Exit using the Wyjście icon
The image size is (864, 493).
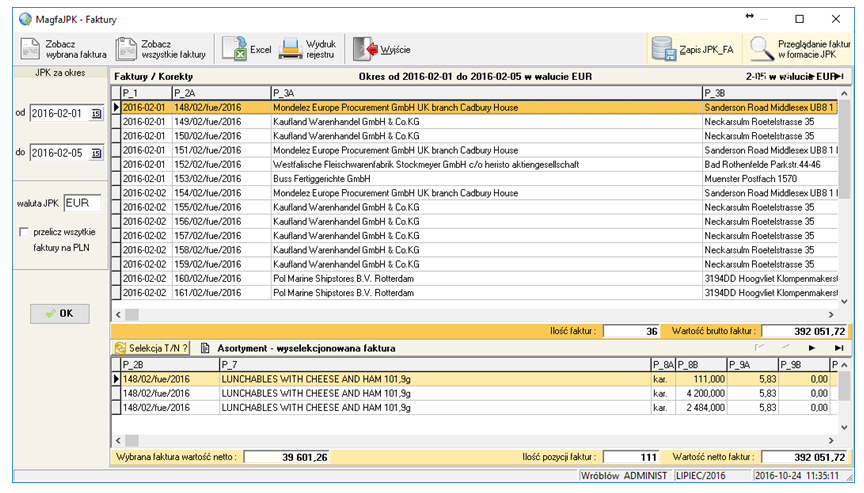click(382, 49)
